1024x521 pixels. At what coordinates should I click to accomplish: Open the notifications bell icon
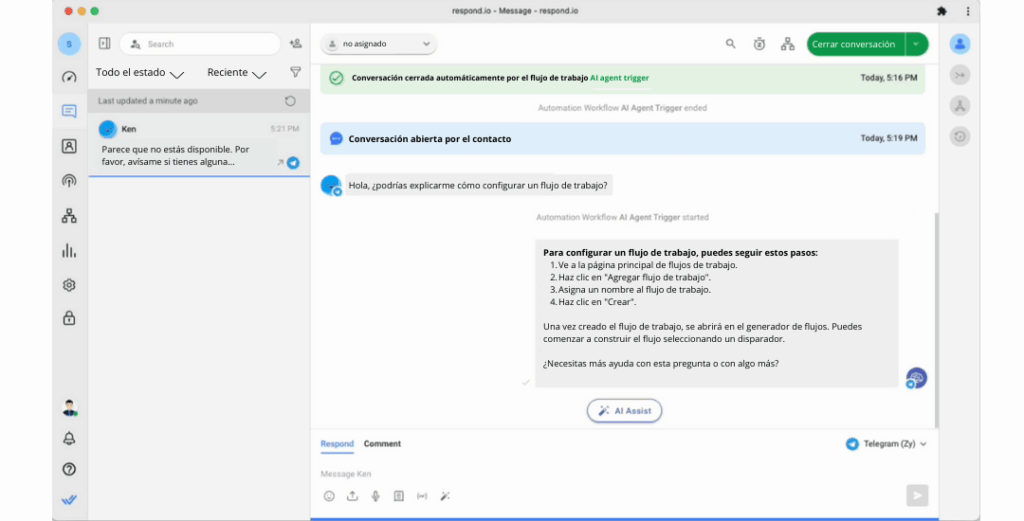(x=69, y=439)
